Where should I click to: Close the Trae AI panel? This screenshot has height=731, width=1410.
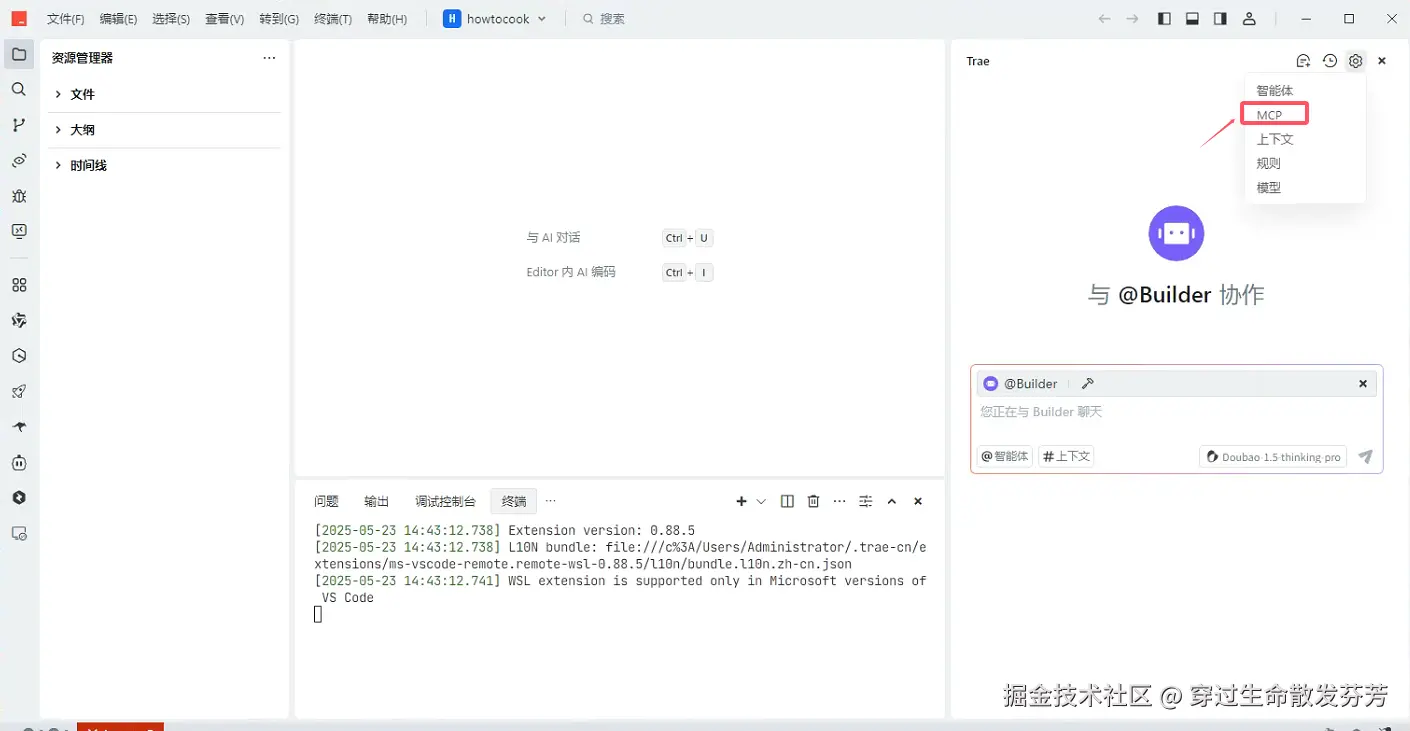1382,61
